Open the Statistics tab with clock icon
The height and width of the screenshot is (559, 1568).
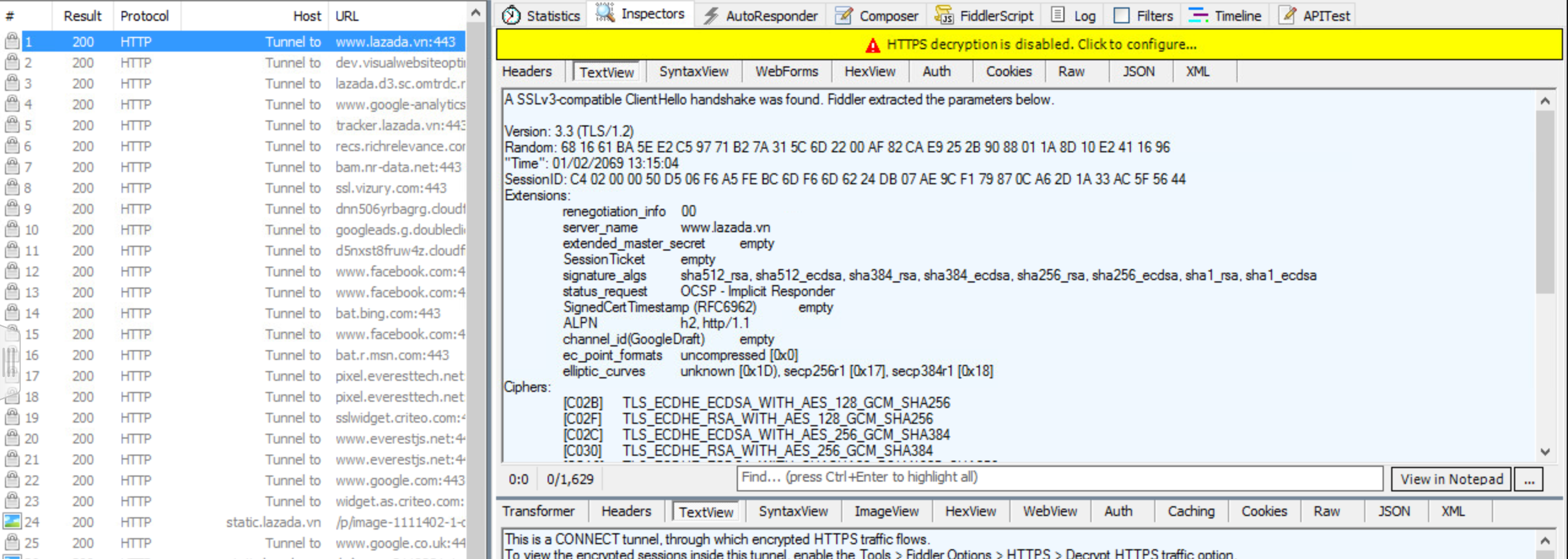[511, 15]
